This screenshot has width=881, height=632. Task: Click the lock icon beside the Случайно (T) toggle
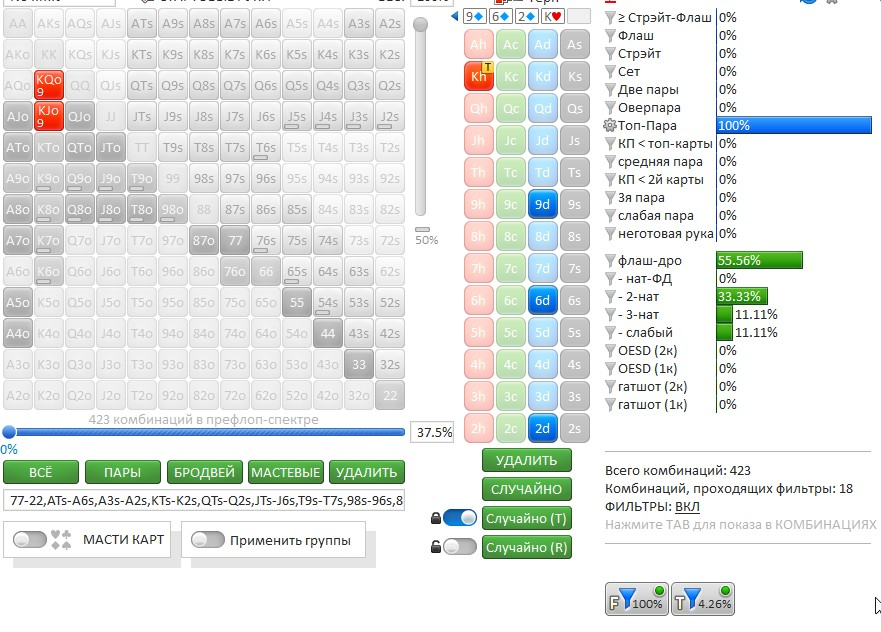tap(435, 518)
